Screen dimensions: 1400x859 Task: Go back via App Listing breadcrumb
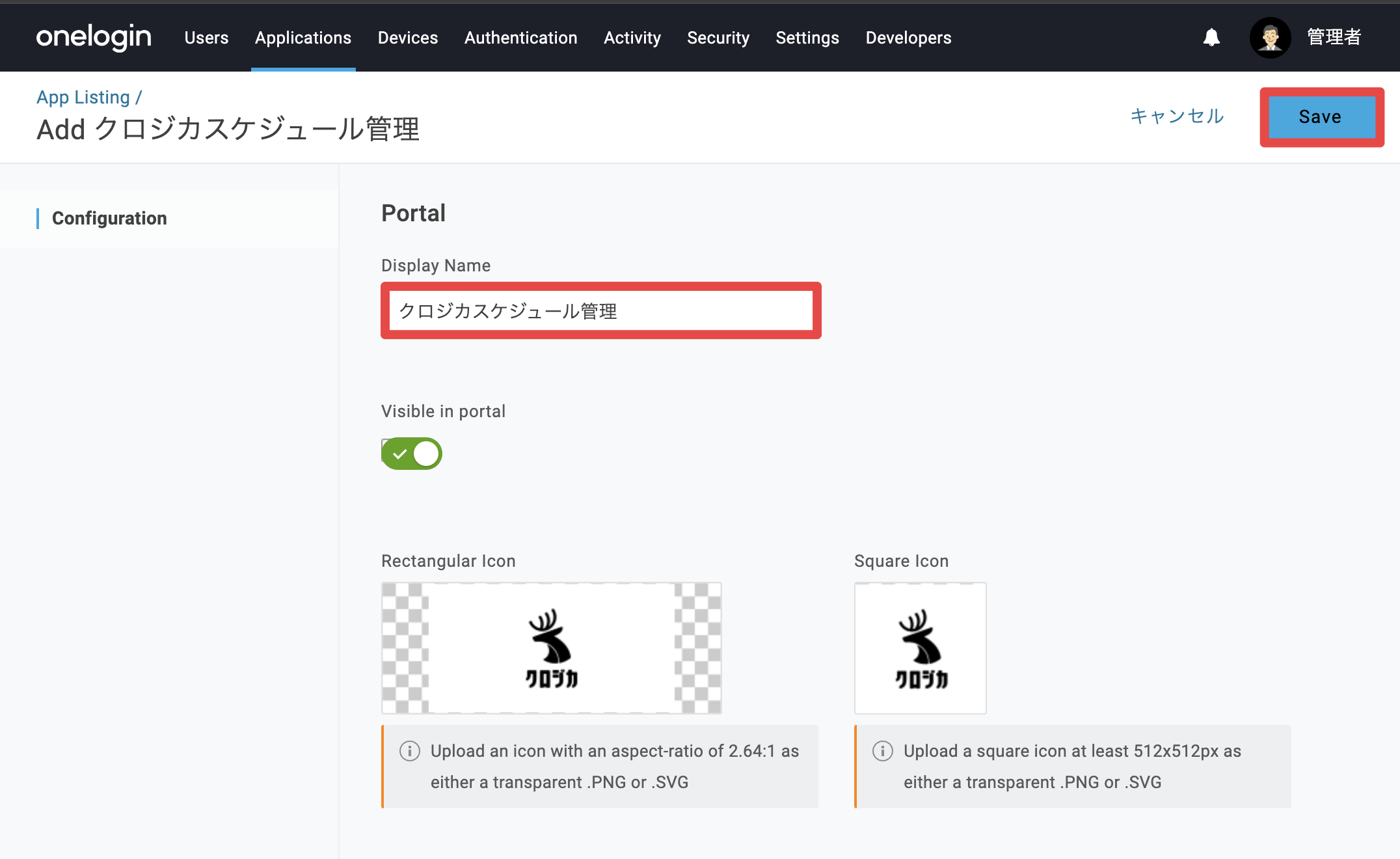[83, 97]
